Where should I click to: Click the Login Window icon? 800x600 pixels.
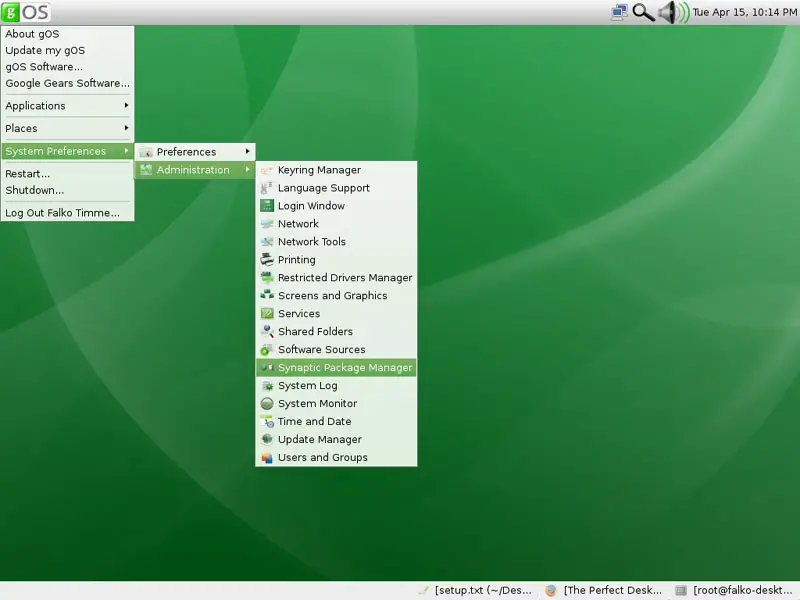coord(267,206)
